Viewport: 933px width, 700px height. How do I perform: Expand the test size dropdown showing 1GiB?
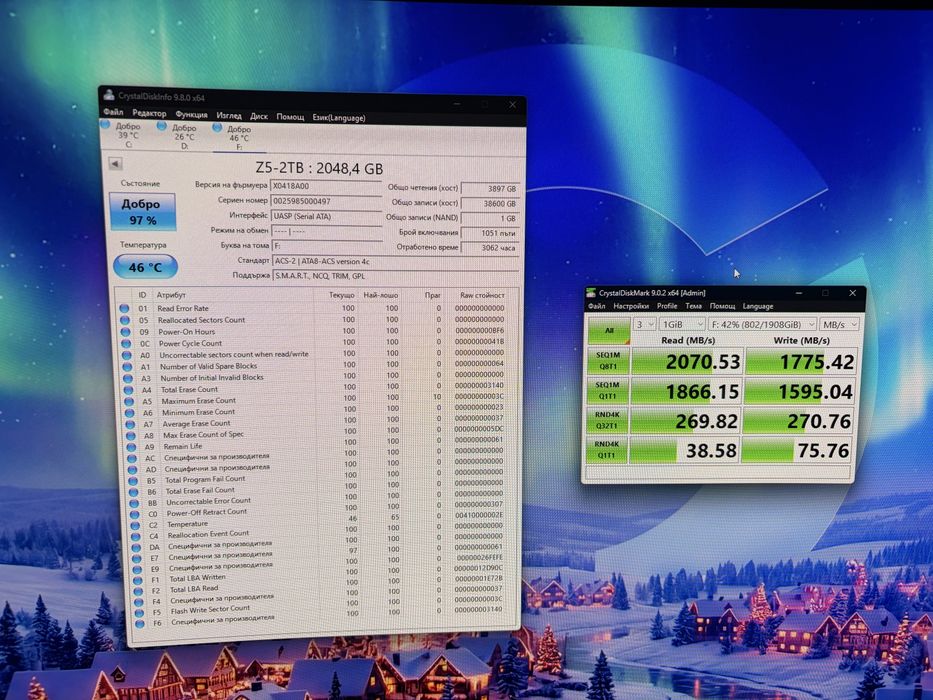coord(682,324)
